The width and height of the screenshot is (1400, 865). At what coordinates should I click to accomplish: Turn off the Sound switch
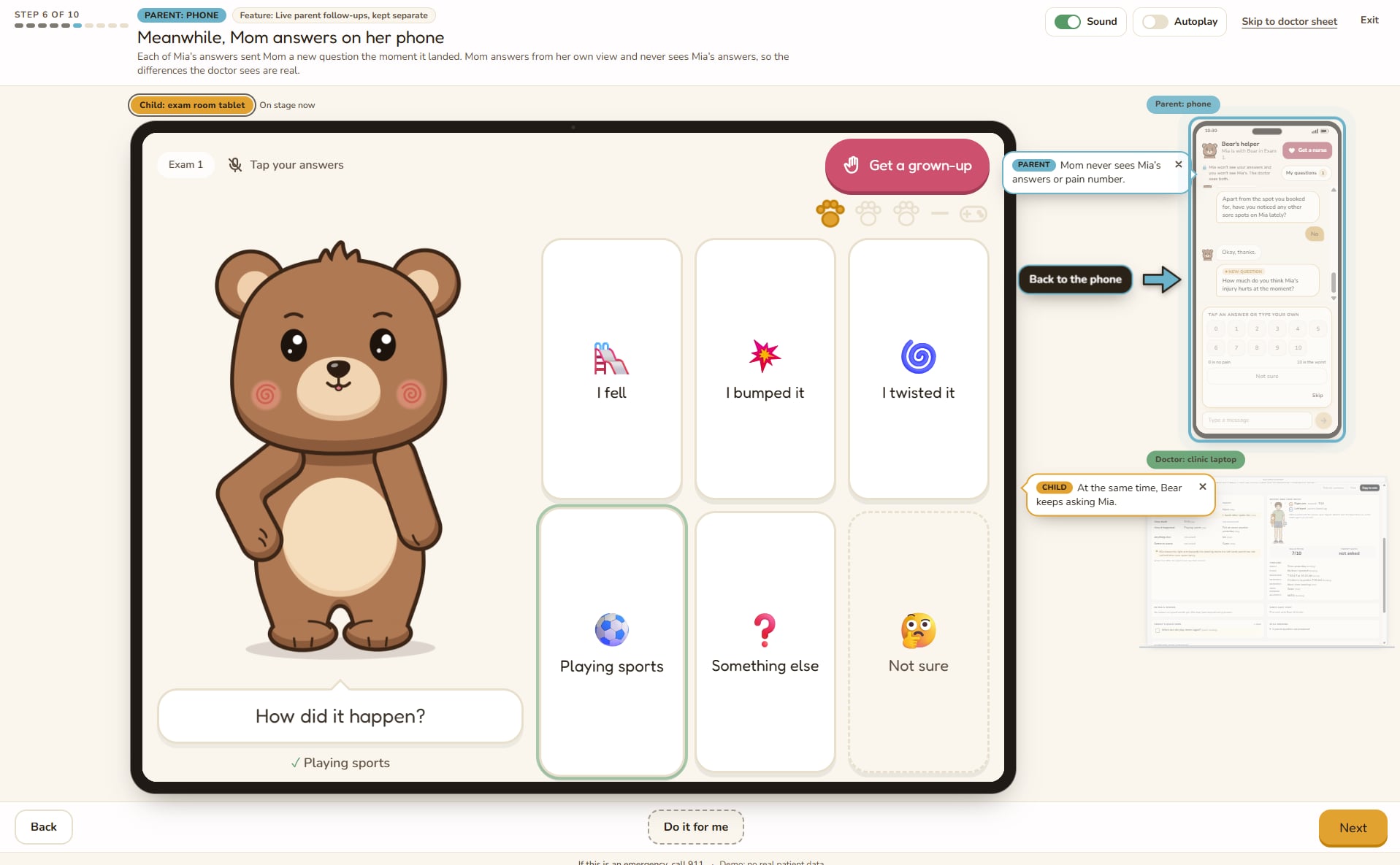click(1068, 22)
